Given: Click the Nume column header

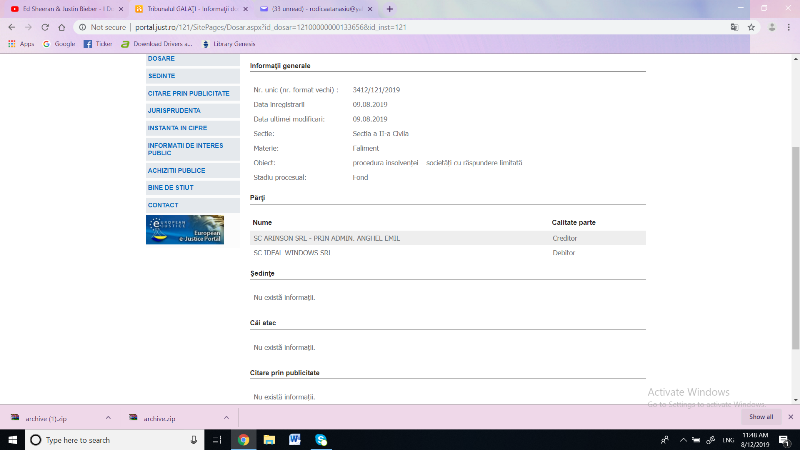Looking at the screenshot, I should click(x=262, y=222).
